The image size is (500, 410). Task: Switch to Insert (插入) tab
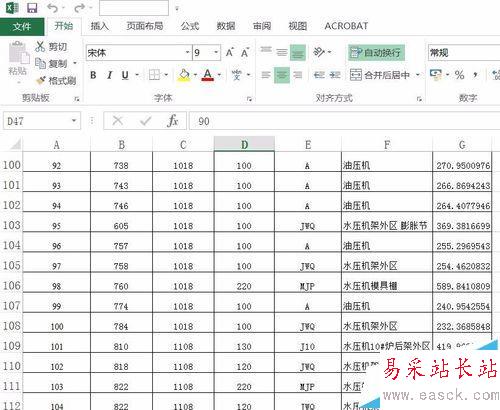point(100,26)
